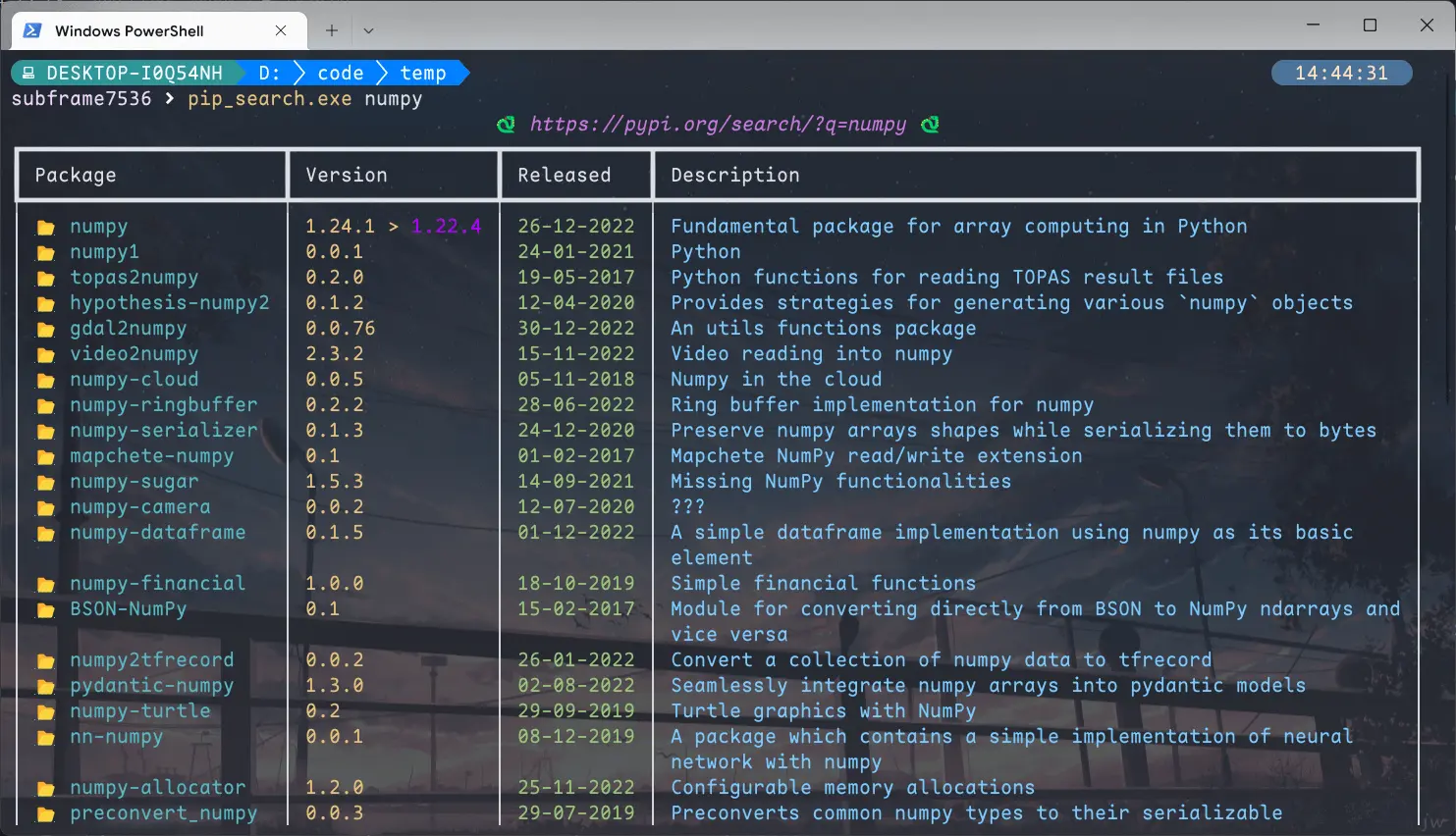The height and width of the screenshot is (836, 1456).
Task: Click the numpy-financial package name
Action: [158, 584]
